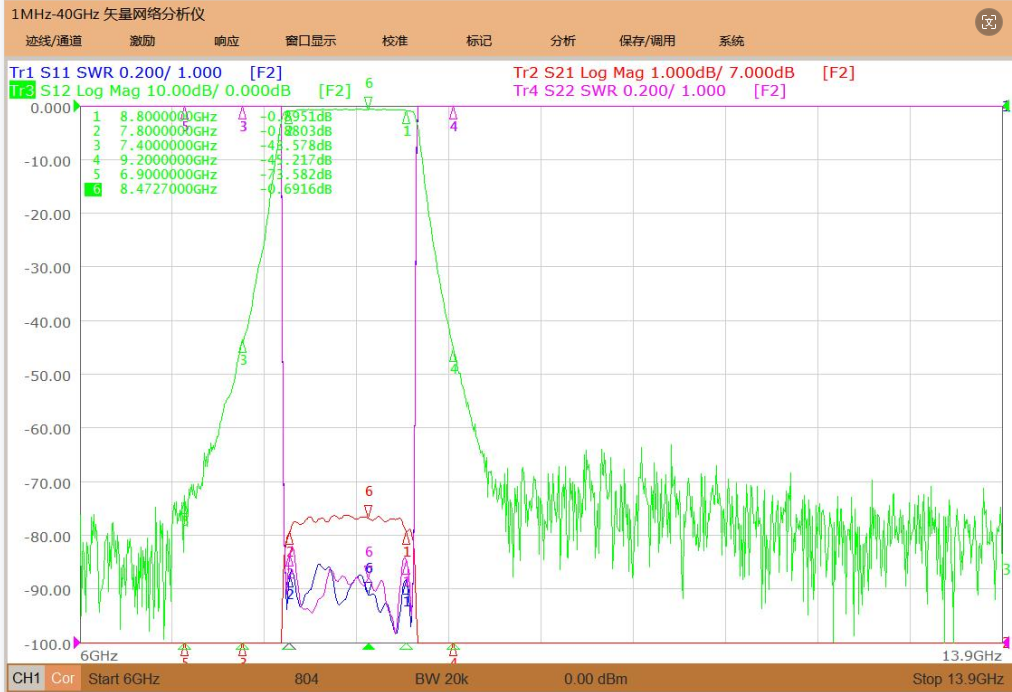Click green marker 3 on left skirt
Image resolution: width=1012 pixels, height=692 pixels.
tap(242, 347)
